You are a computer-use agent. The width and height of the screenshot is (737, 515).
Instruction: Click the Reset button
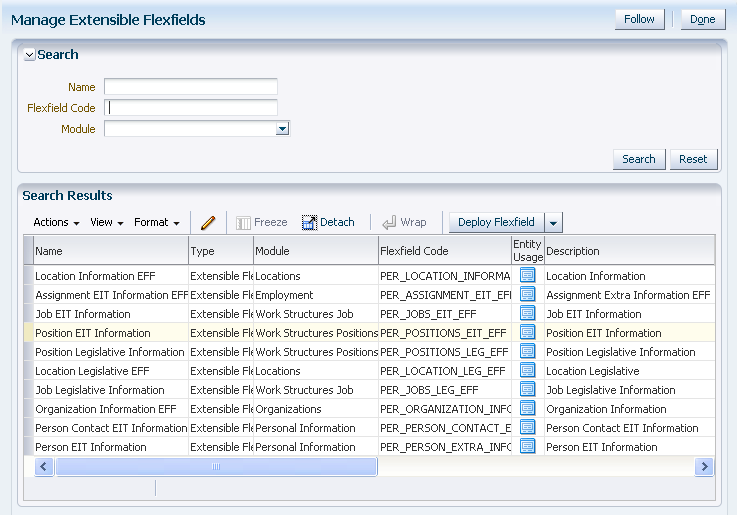[x=693, y=159]
